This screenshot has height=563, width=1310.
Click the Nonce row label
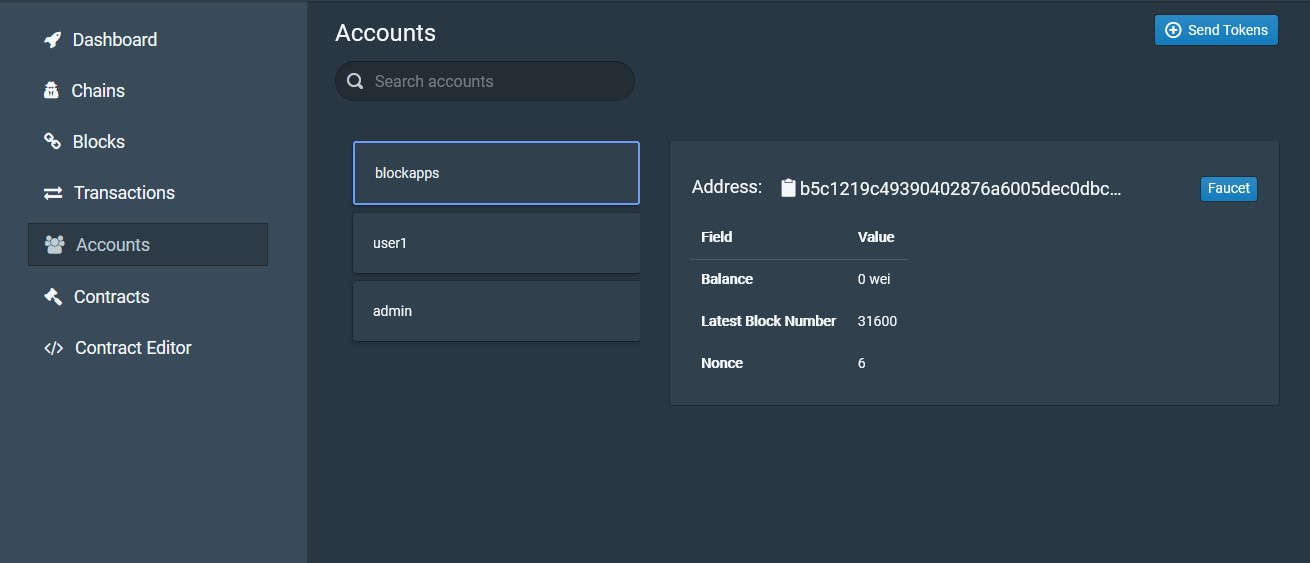pos(722,363)
